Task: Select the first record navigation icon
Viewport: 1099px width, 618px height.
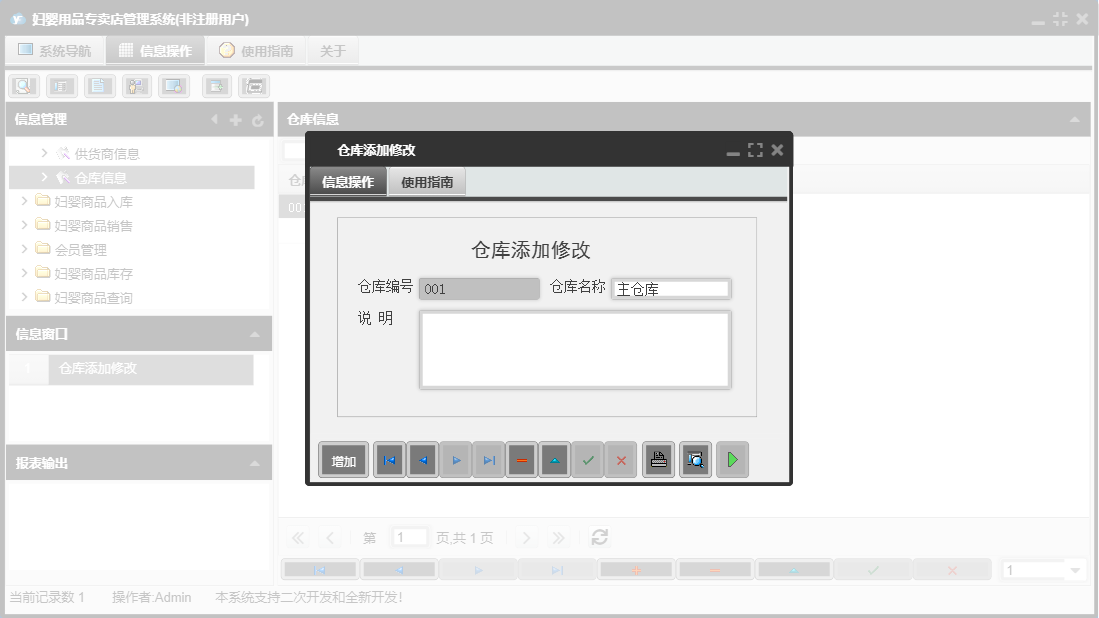Action: click(389, 459)
